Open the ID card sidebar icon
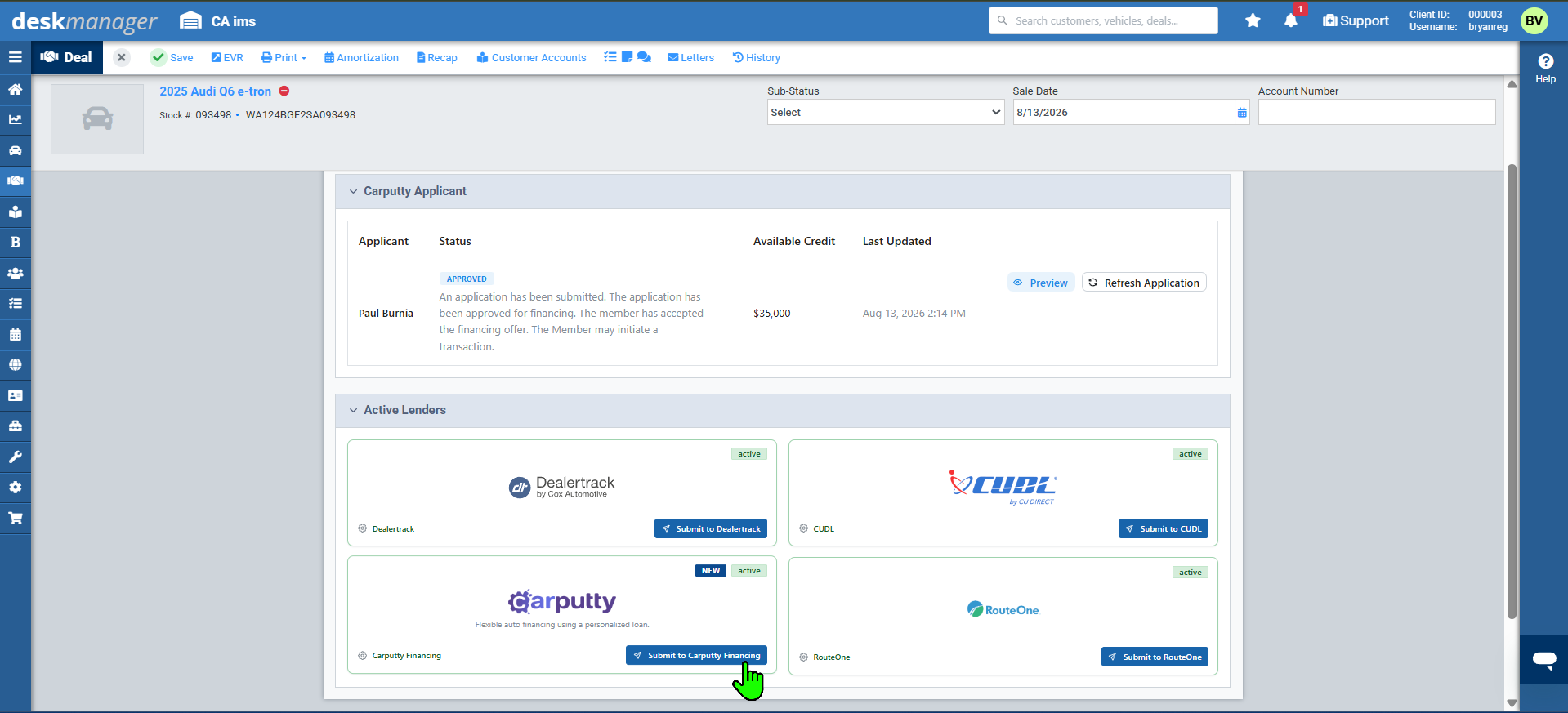The width and height of the screenshot is (1568, 713). pyautogui.click(x=15, y=395)
